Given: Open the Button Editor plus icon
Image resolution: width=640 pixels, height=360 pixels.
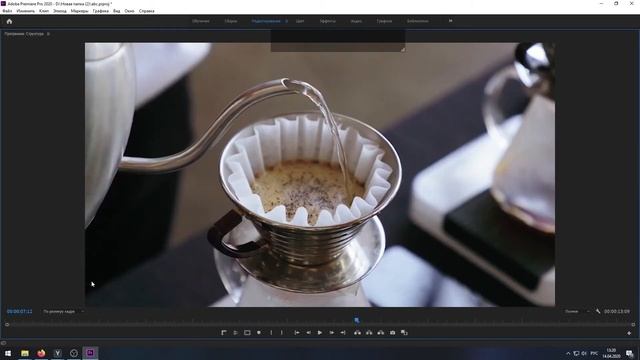Looking at the screenshot, I should pos(629,333).
